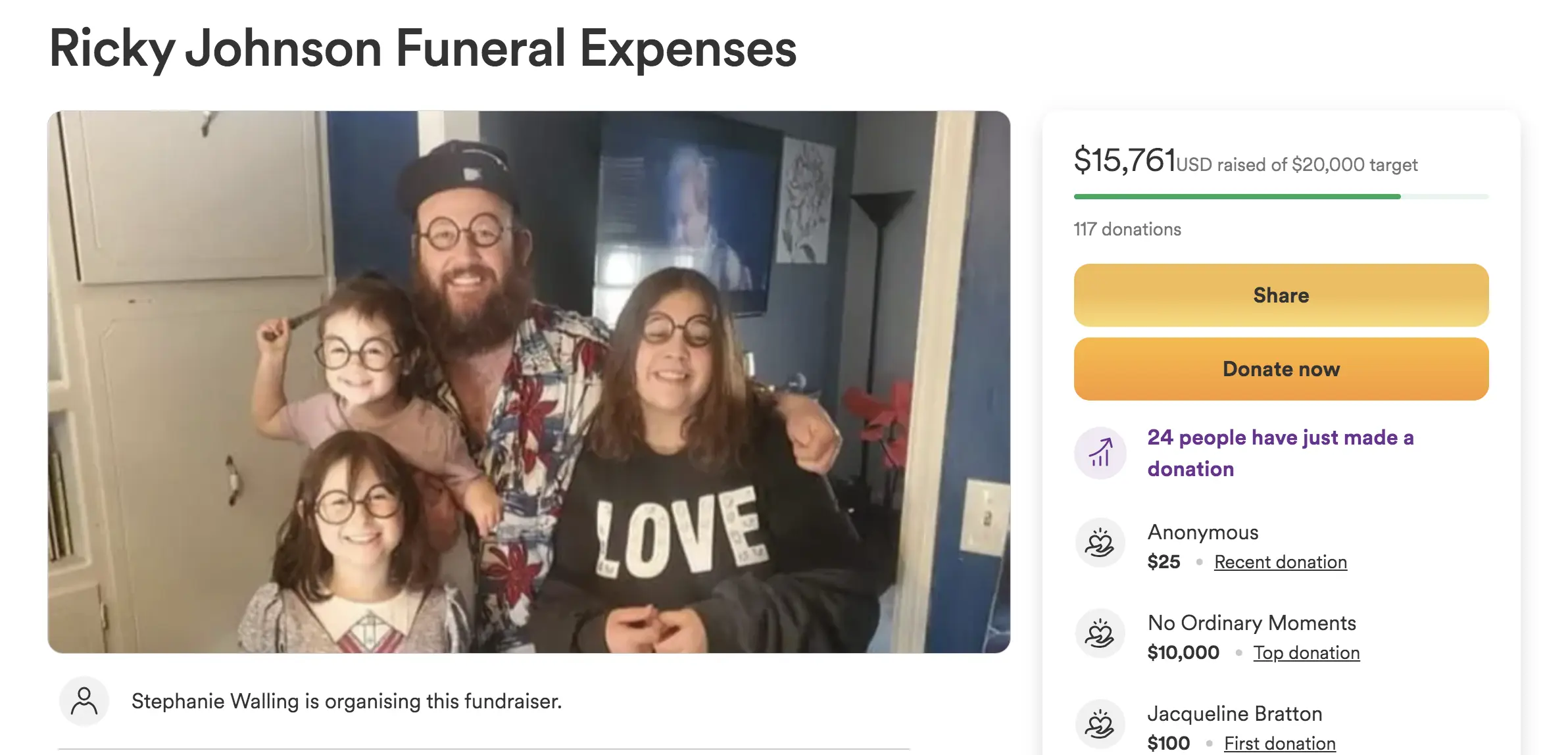Click the $15,761 raised amount

coord(1125,160)
